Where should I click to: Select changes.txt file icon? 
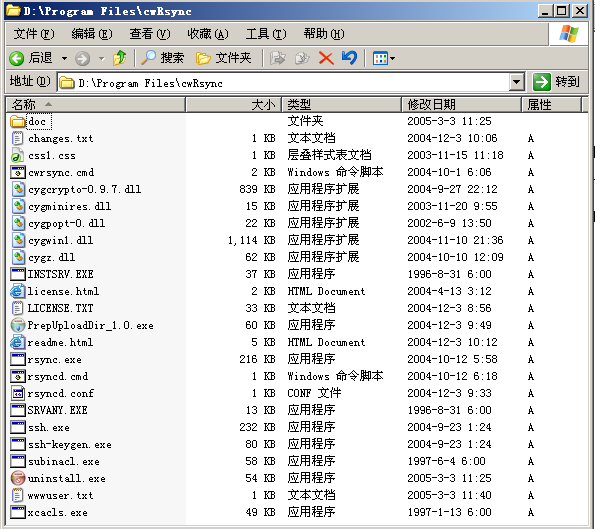click(17, 138)
